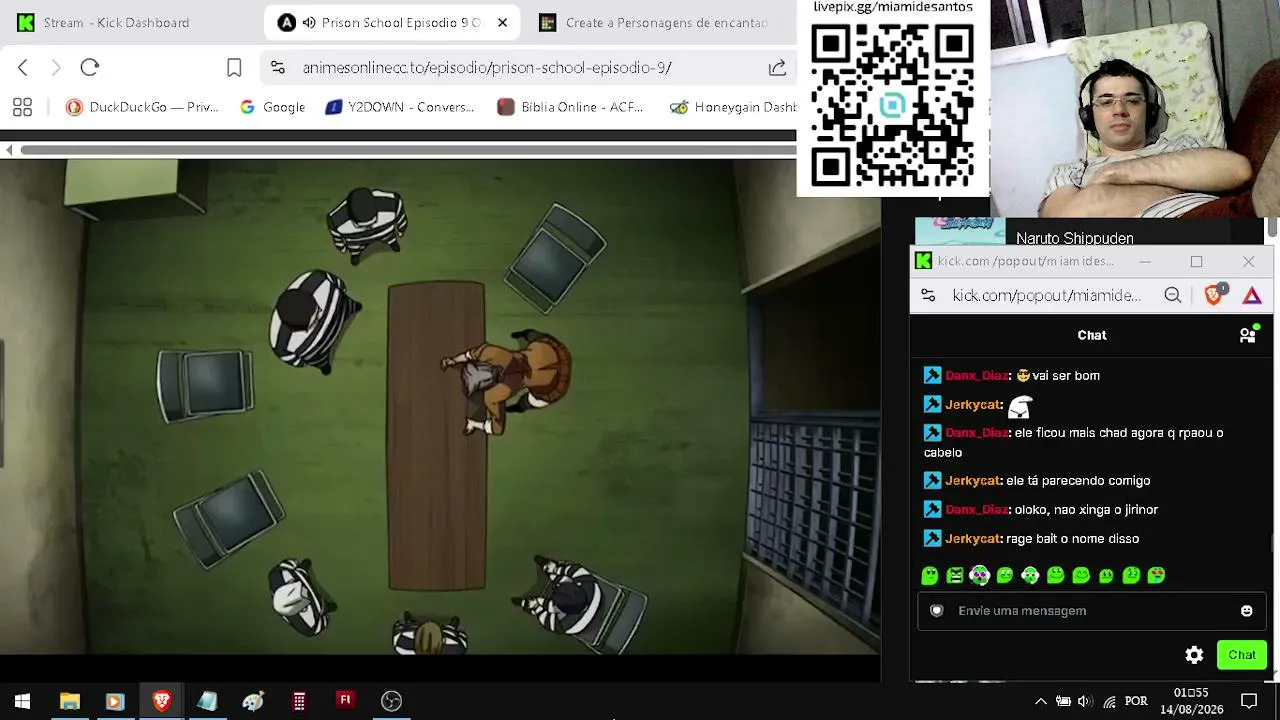Click the shield icon in chat input
Image resolution: width=1280 pixels, height=720 pixels.
pyautogui.click(x=937, y=611)
